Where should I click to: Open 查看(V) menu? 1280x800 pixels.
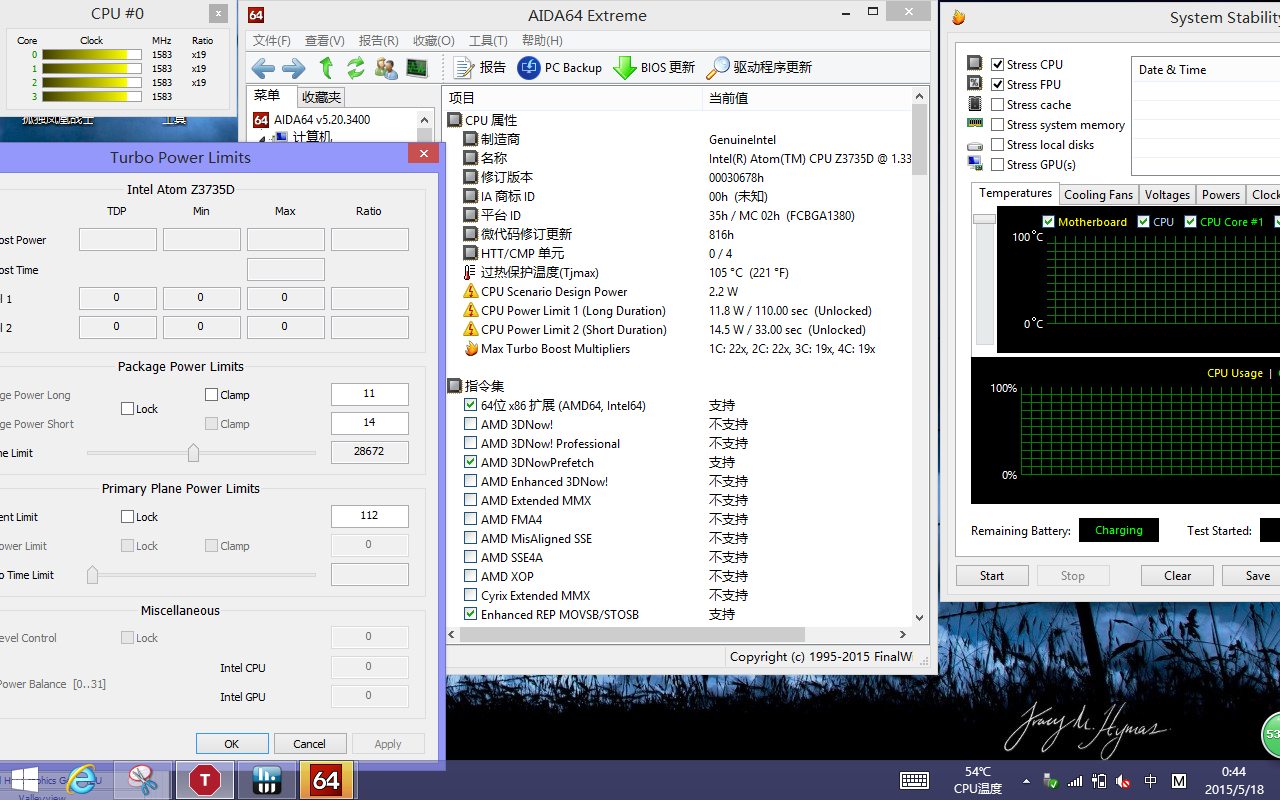(325, 41)
